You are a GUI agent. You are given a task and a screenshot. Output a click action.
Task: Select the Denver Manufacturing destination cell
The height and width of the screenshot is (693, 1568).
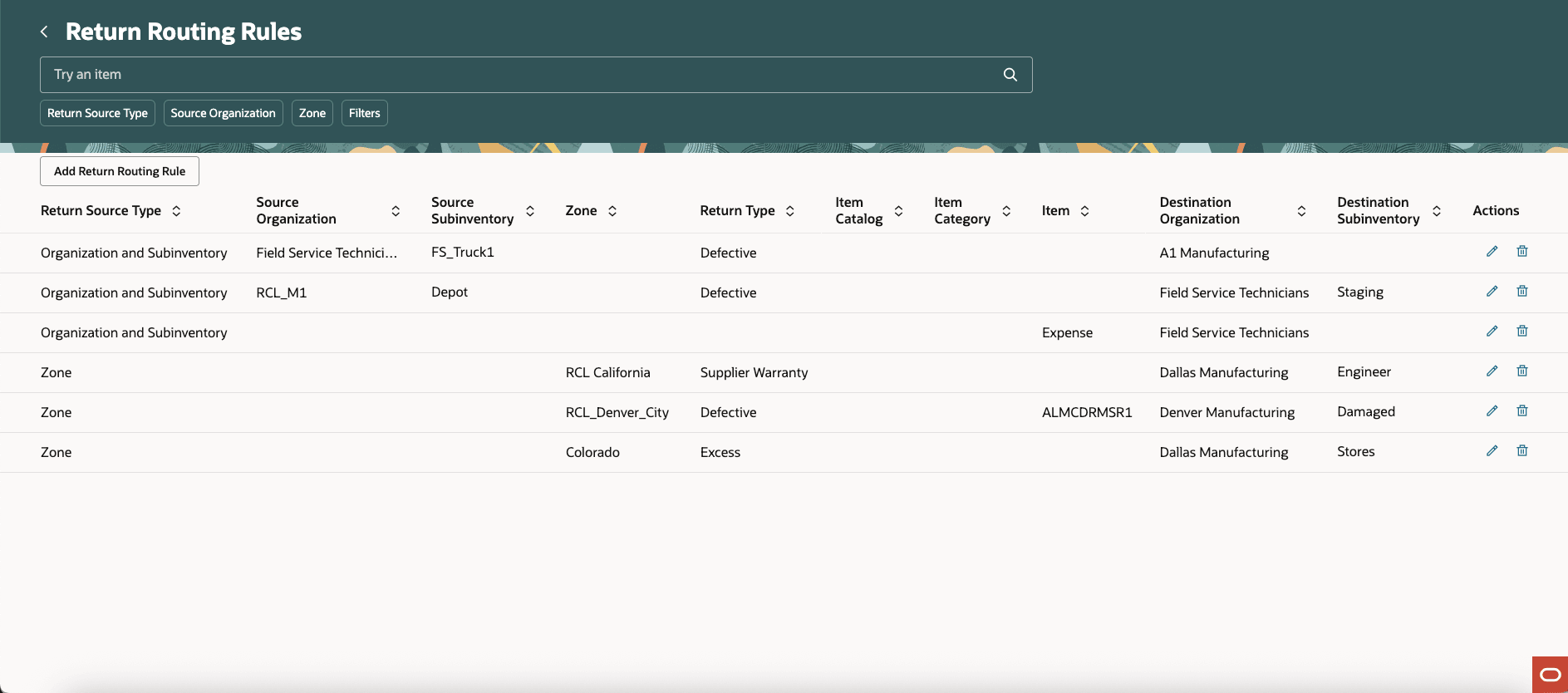[x=1226, y=412]
